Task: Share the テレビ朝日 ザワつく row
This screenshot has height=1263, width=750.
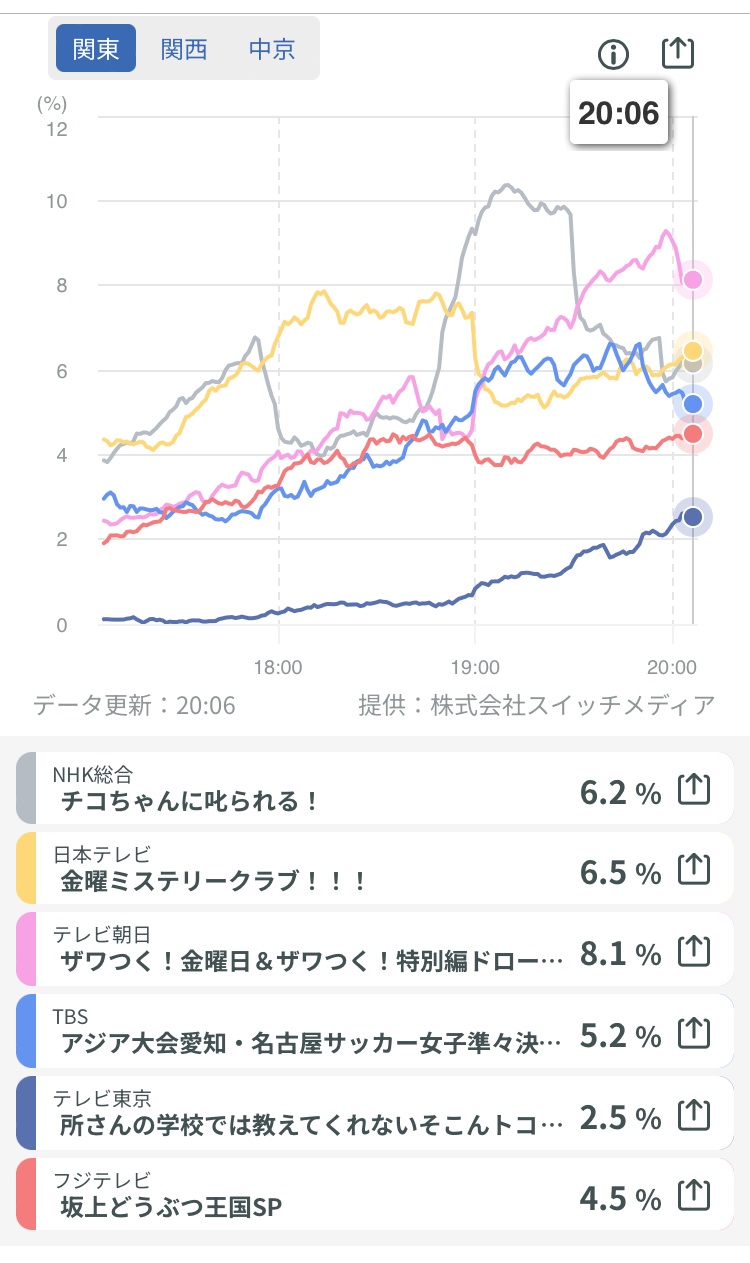Action: (x=694, y=952)
